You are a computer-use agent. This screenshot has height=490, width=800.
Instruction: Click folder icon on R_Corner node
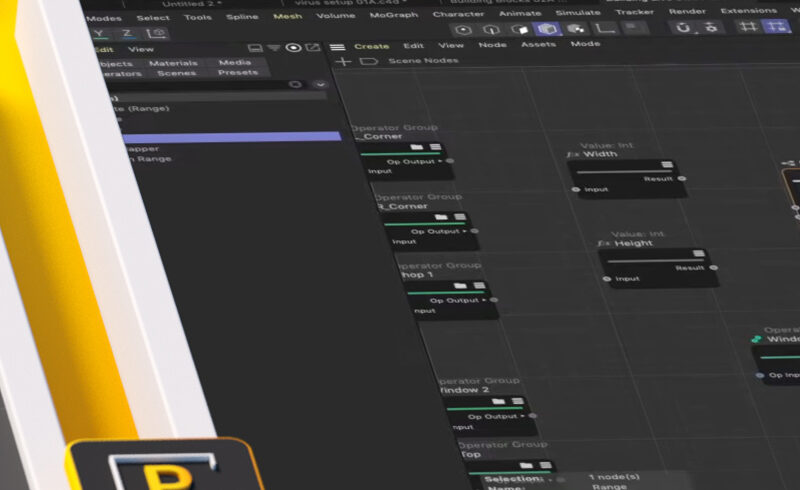pyautogui.click(x=441, y=217)
